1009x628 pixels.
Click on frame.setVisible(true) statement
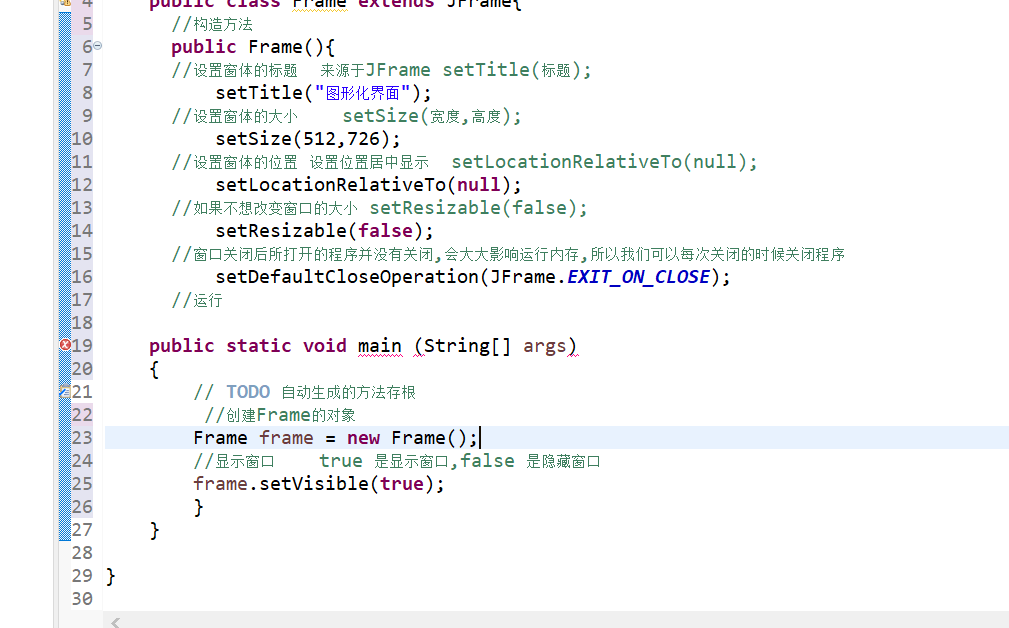318,484
